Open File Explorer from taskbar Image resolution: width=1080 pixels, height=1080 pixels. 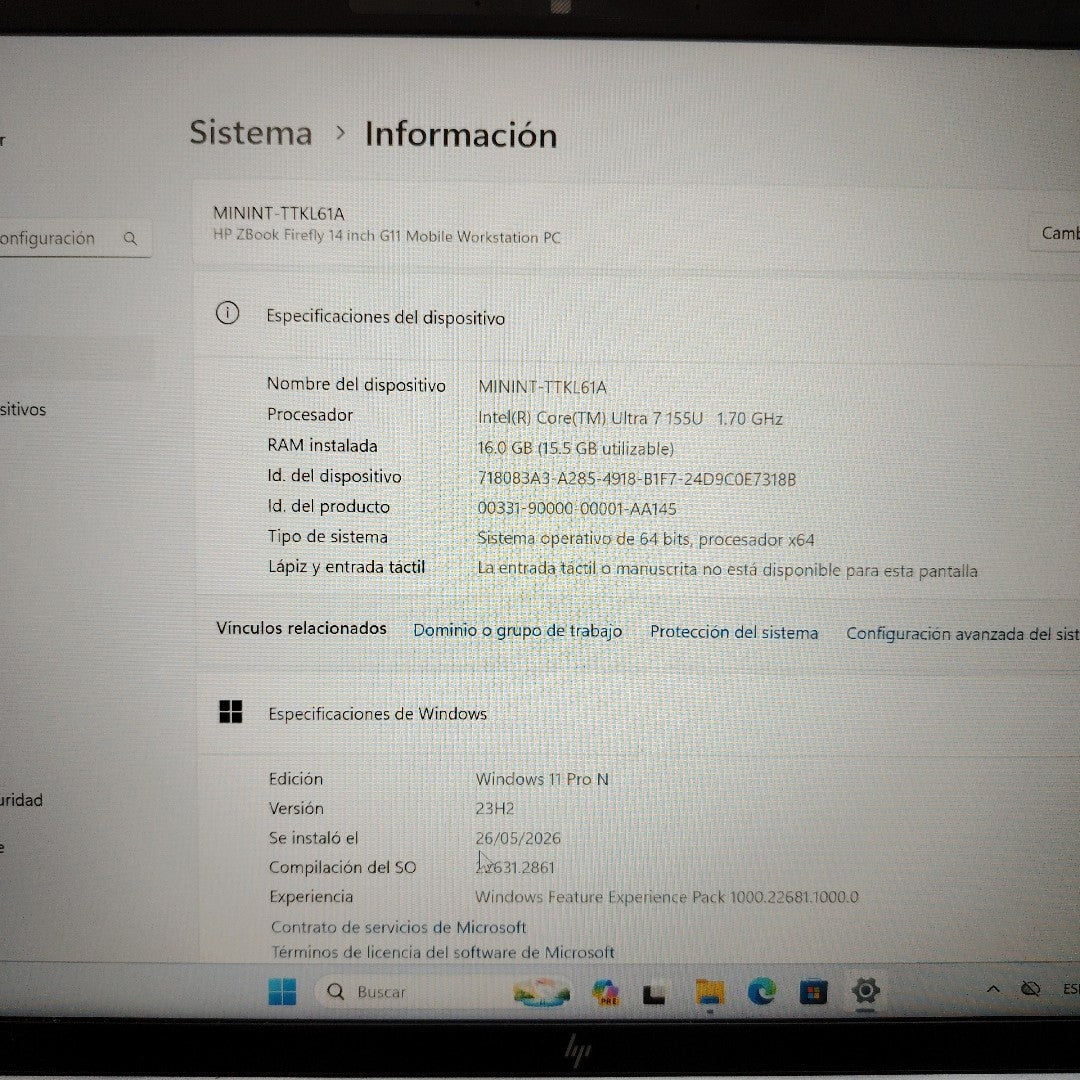coord(709,993)
